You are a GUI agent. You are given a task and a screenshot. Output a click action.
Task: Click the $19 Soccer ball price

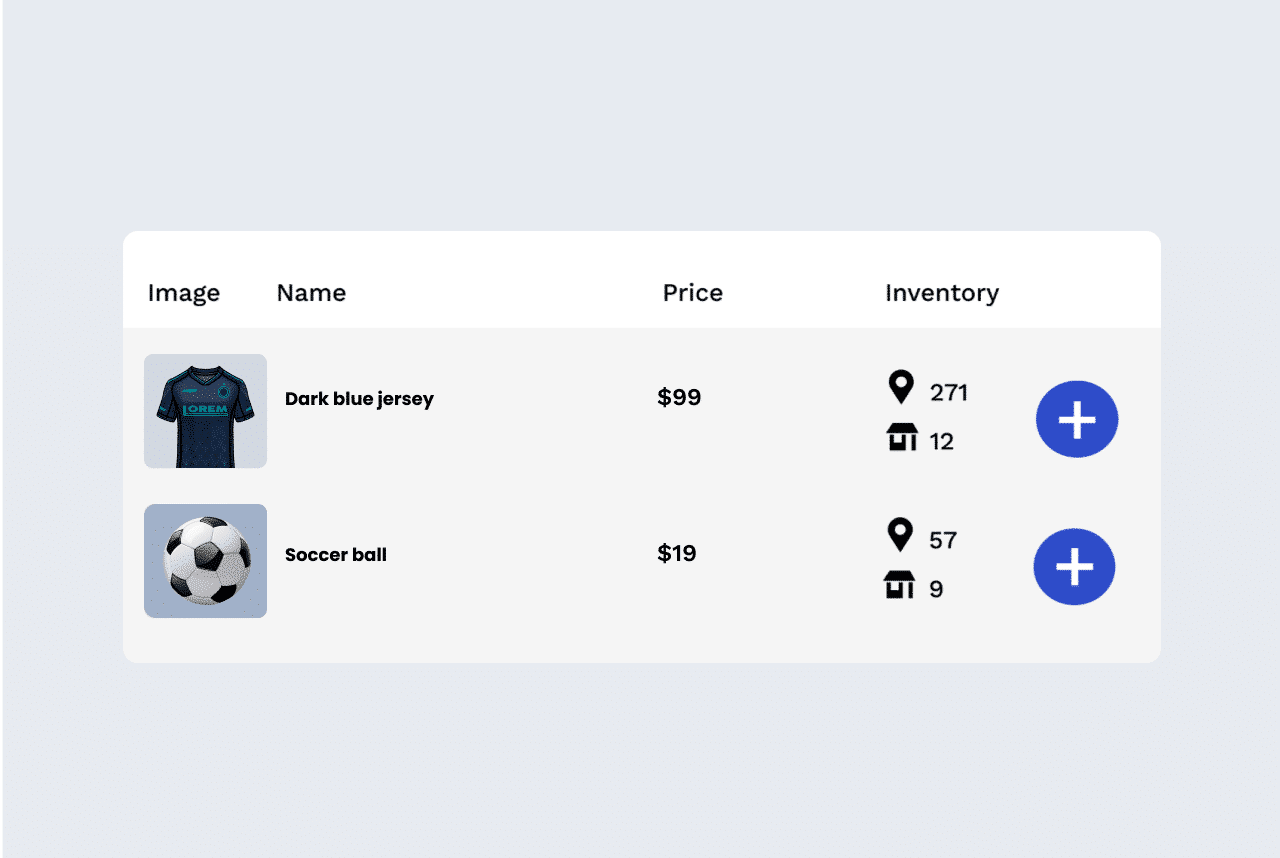[x=677, y=554]
